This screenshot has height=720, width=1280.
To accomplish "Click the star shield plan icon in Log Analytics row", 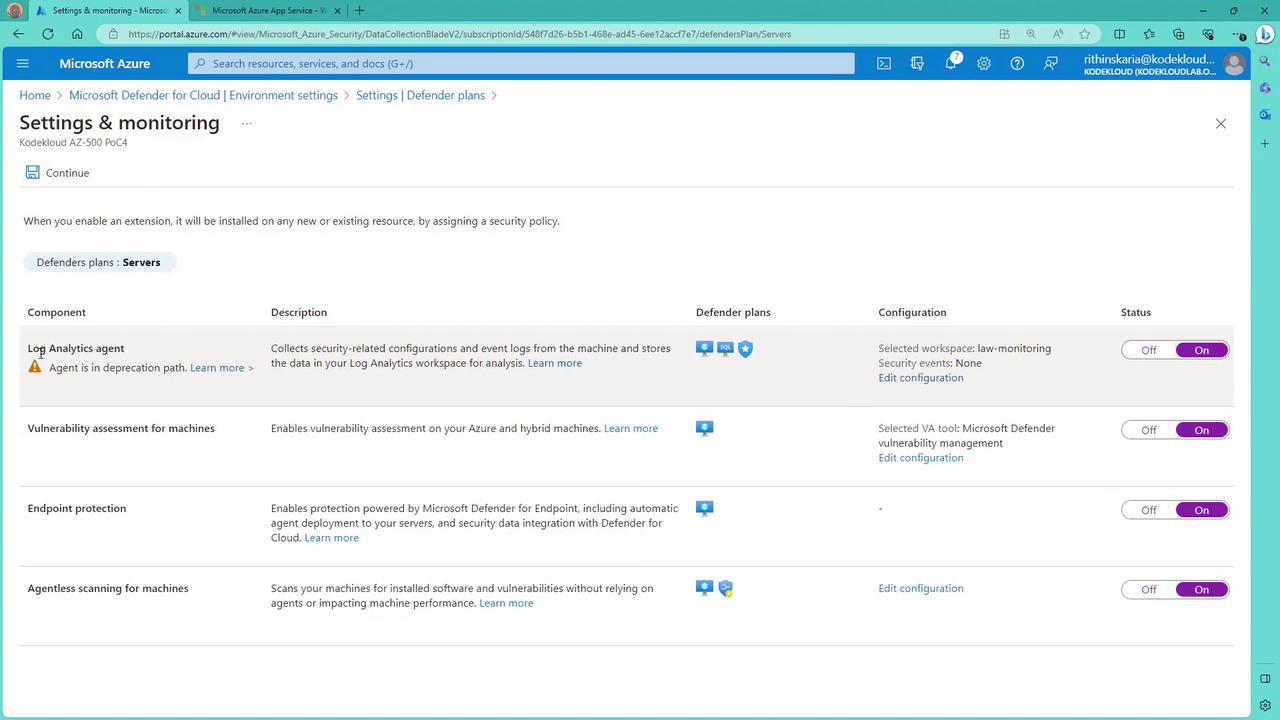I will pos(745,349).
